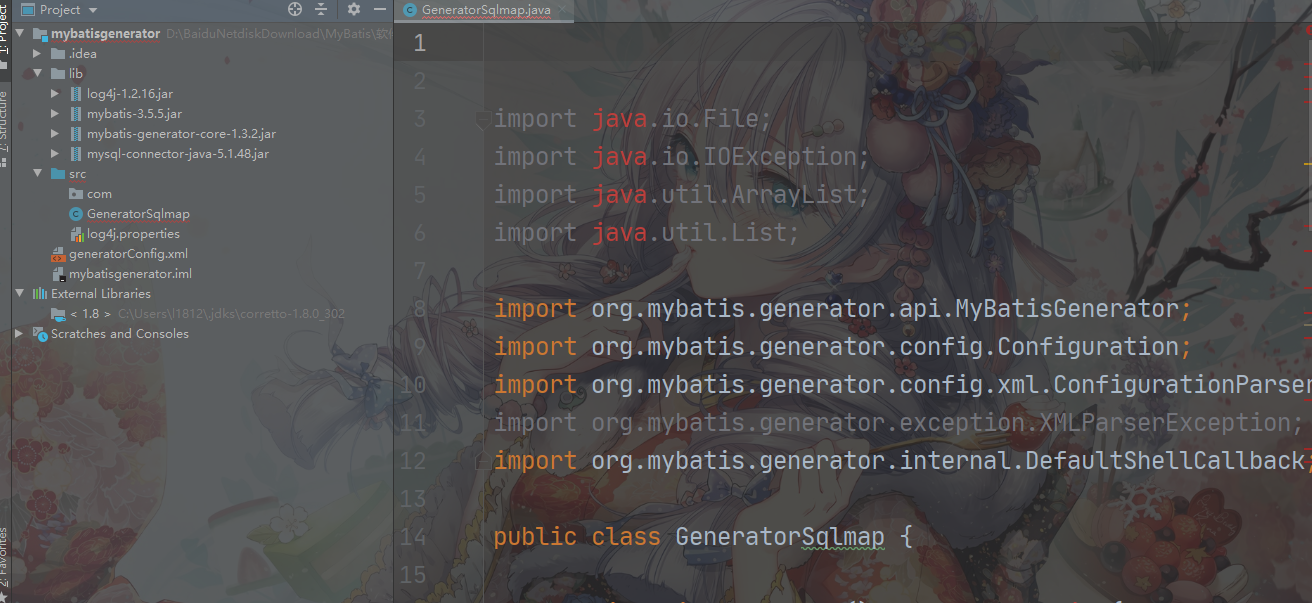Collapse the lib folder
This screenshot has width=1312, height=603.
[38, 74]
